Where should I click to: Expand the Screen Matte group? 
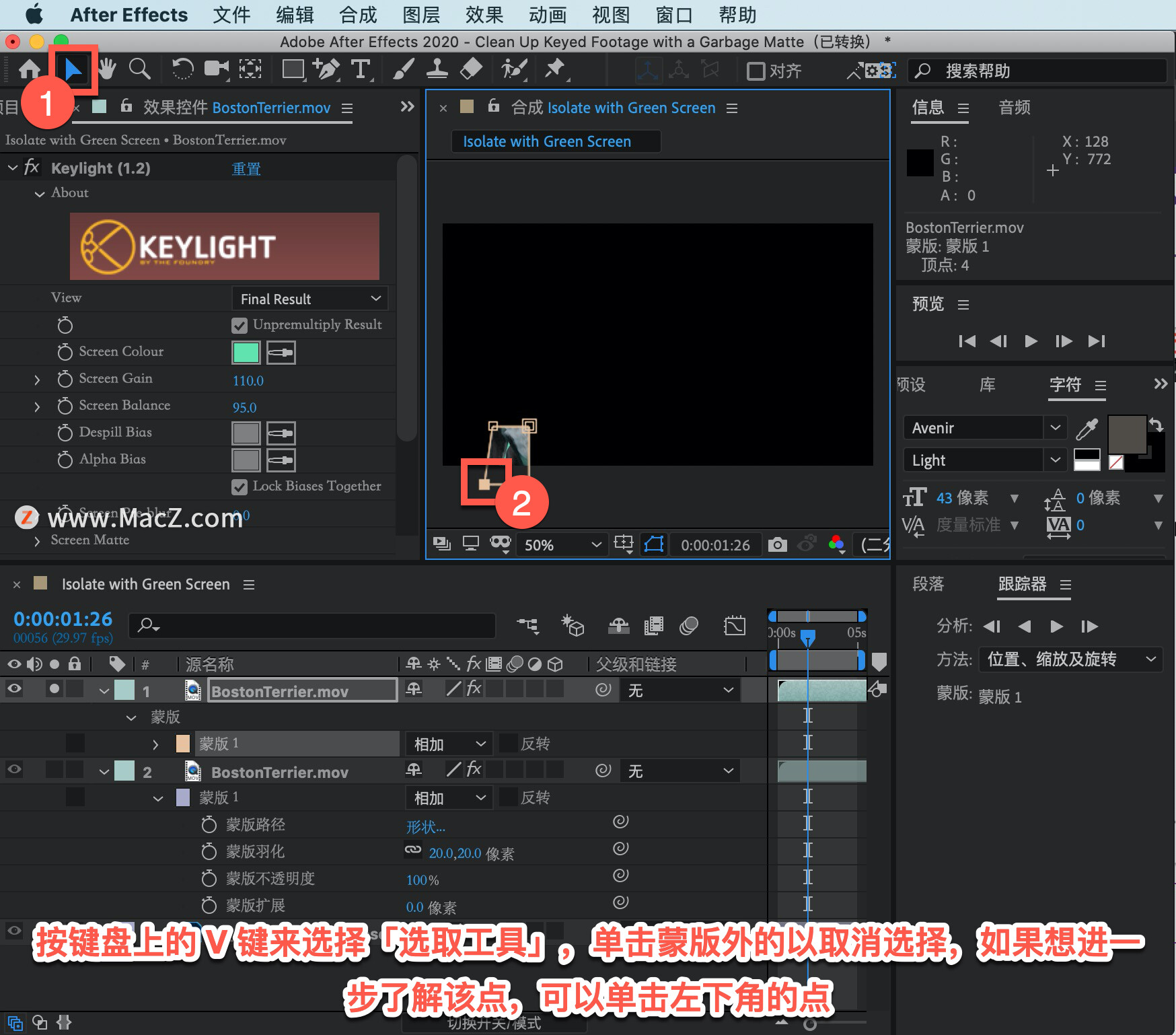coord(37,541)
